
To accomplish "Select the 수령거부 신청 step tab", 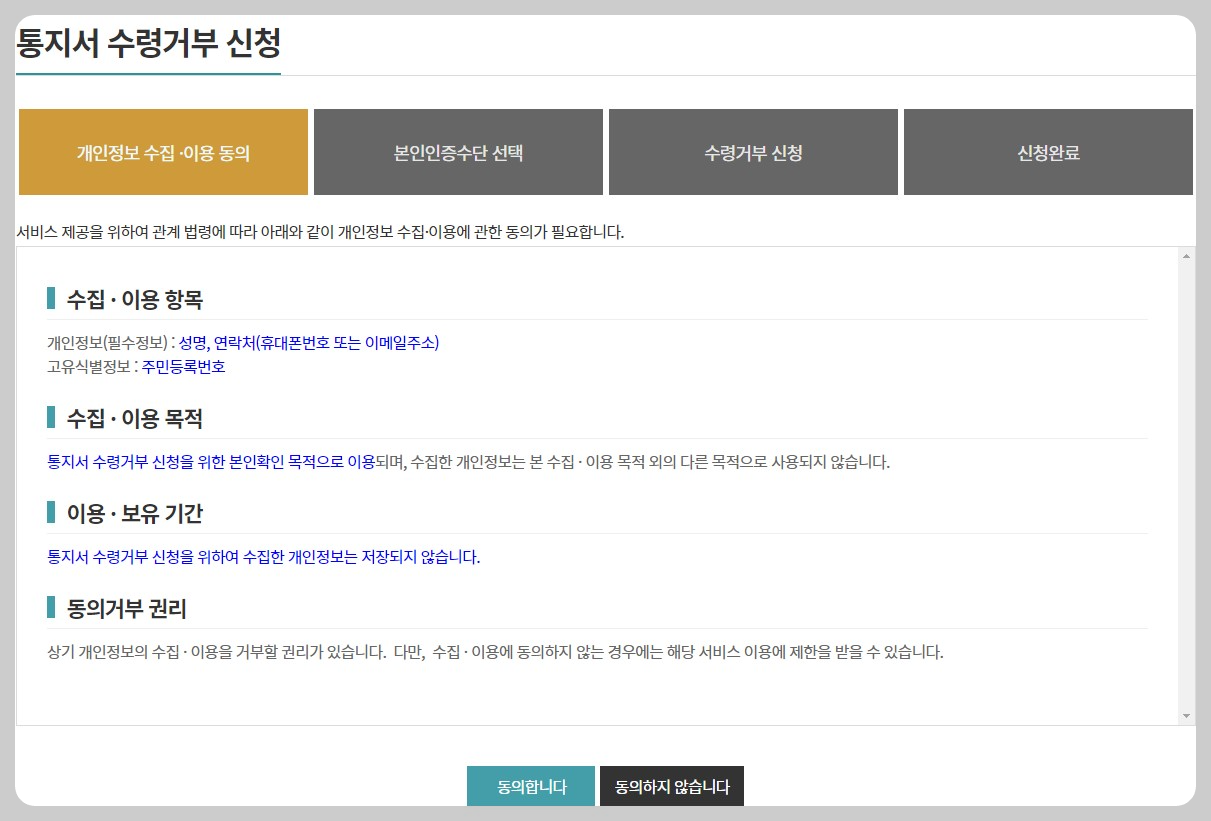I will (x=753, y=152).
